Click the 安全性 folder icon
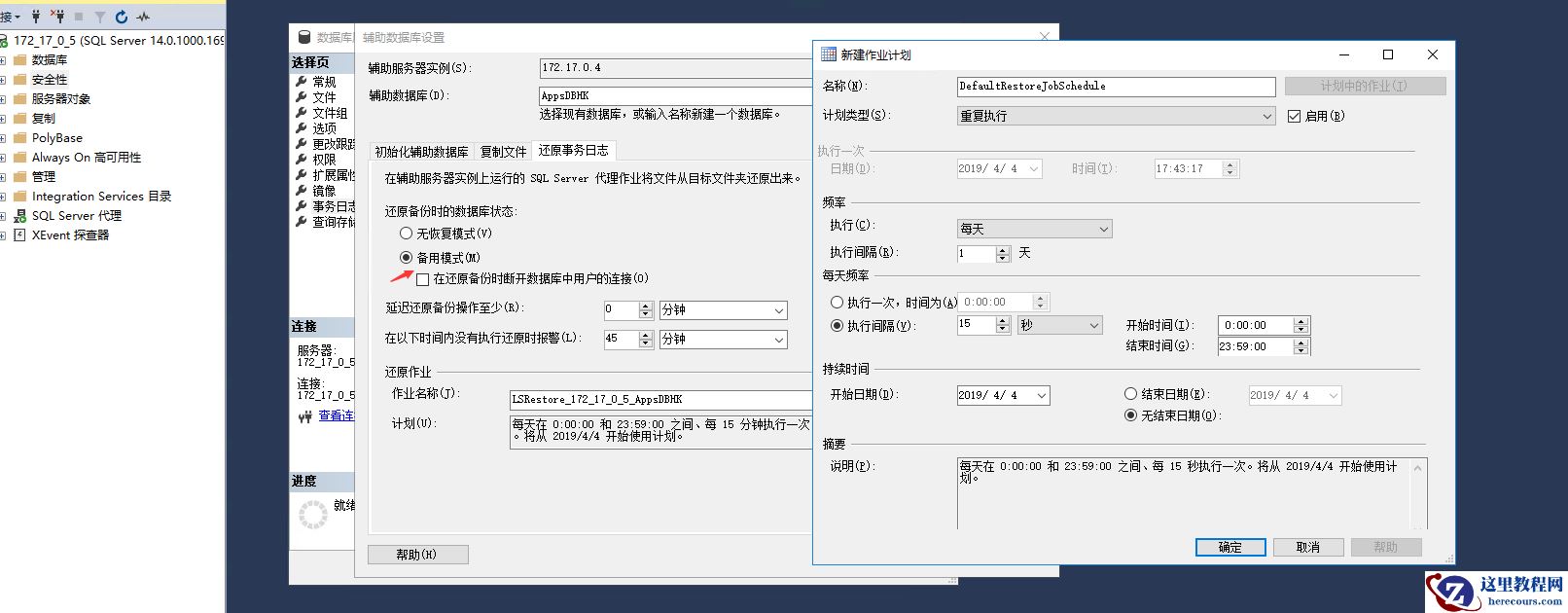The width and height of the screenshot is (1568, 613). [19, 80]
